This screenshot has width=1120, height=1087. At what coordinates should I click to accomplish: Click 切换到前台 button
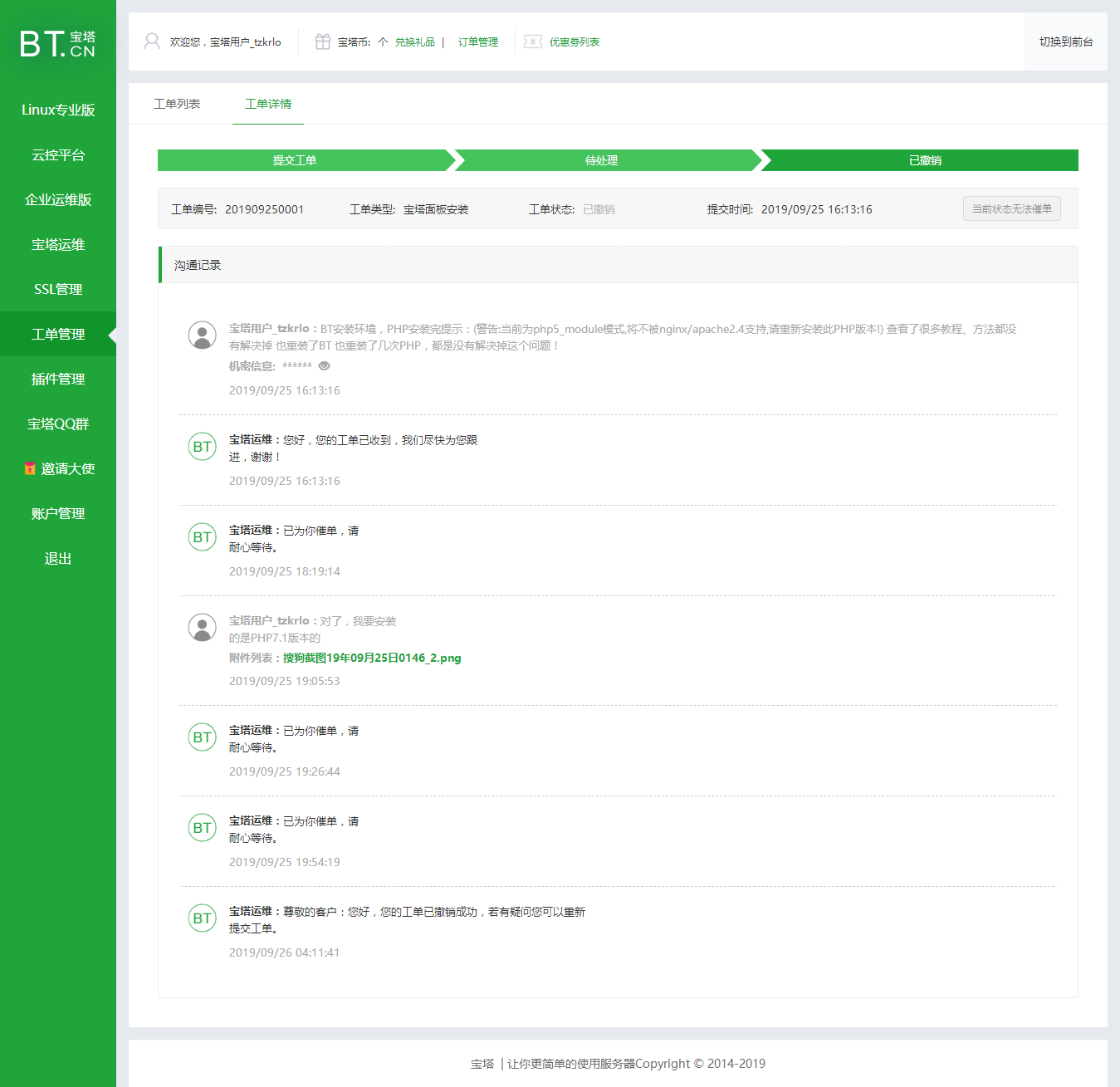pyautogui.click(x=1066, y=42)
